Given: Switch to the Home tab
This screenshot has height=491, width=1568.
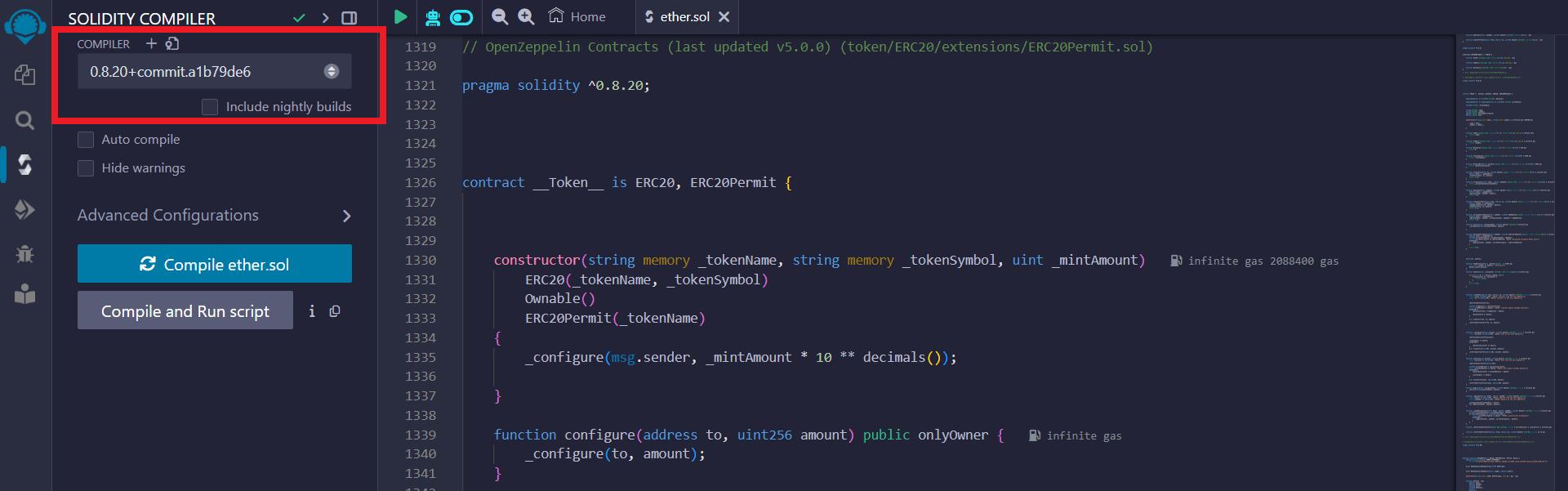Looking at the screenshot, I should coord(577,16).
